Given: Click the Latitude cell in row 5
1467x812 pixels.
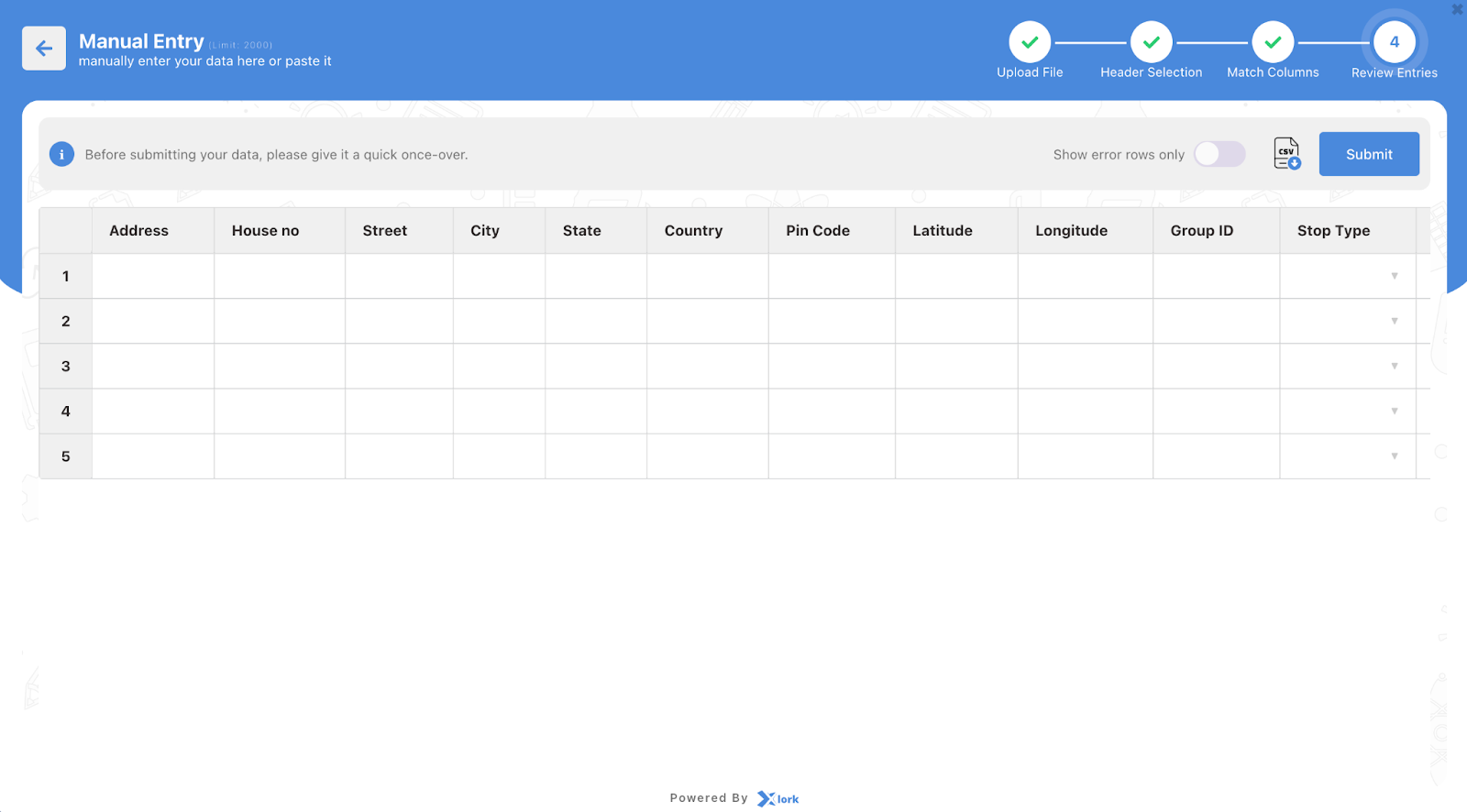Looking at the screenshot, I should click(x=956, y=455).
